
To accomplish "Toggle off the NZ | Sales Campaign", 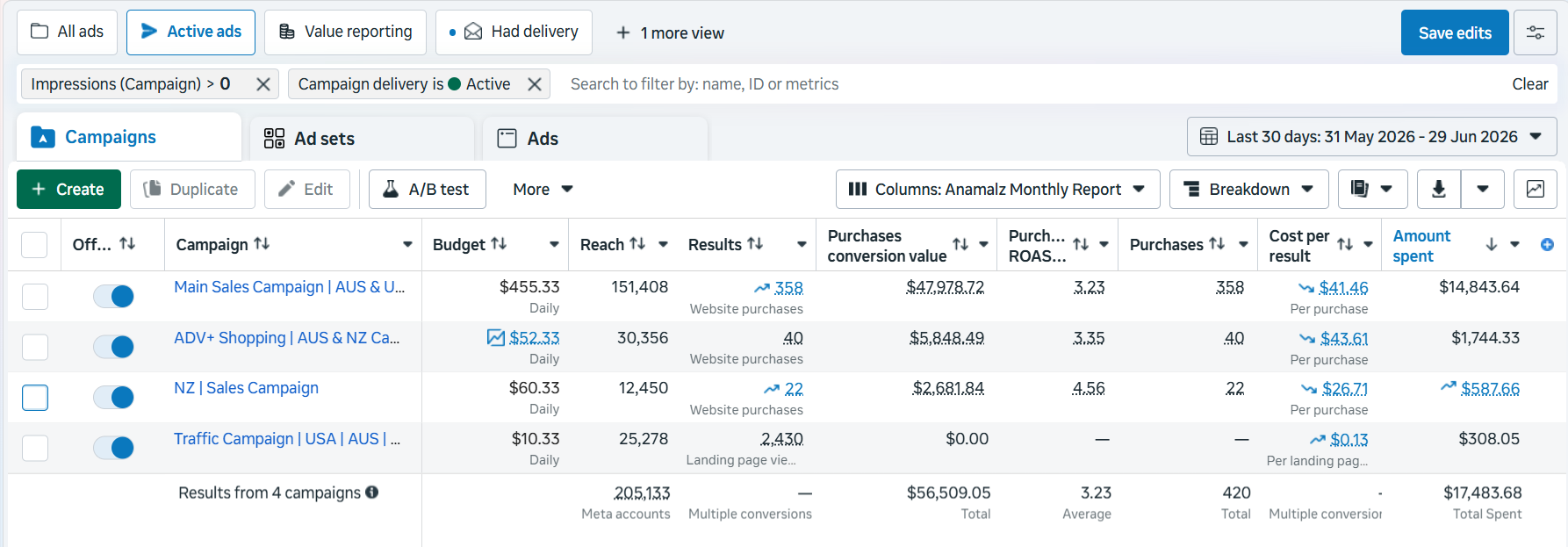I will (x=114, y=398).
